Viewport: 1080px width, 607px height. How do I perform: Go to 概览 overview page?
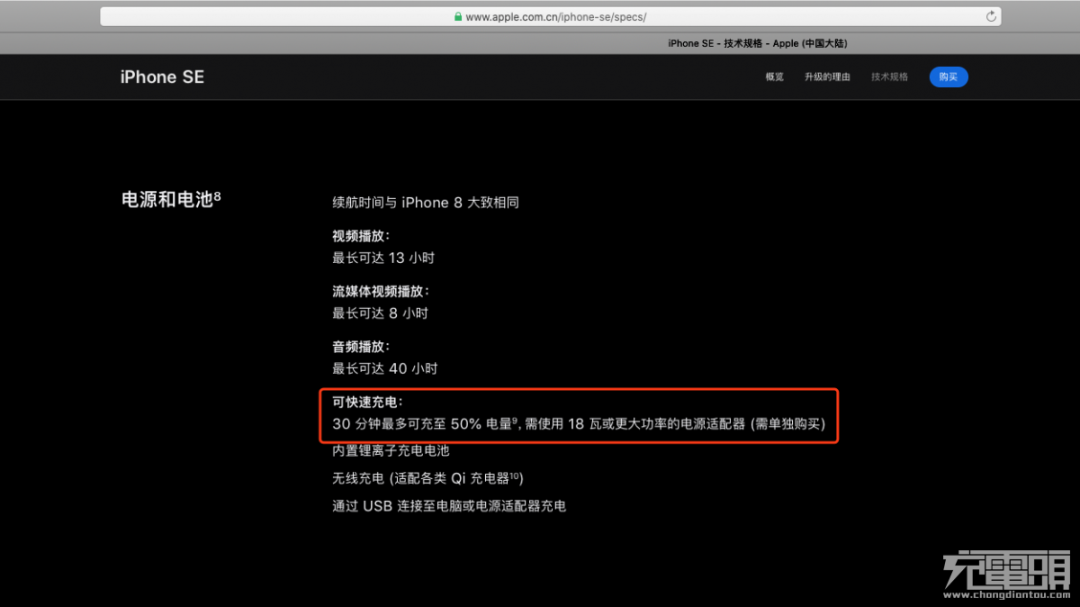(774, 77)
